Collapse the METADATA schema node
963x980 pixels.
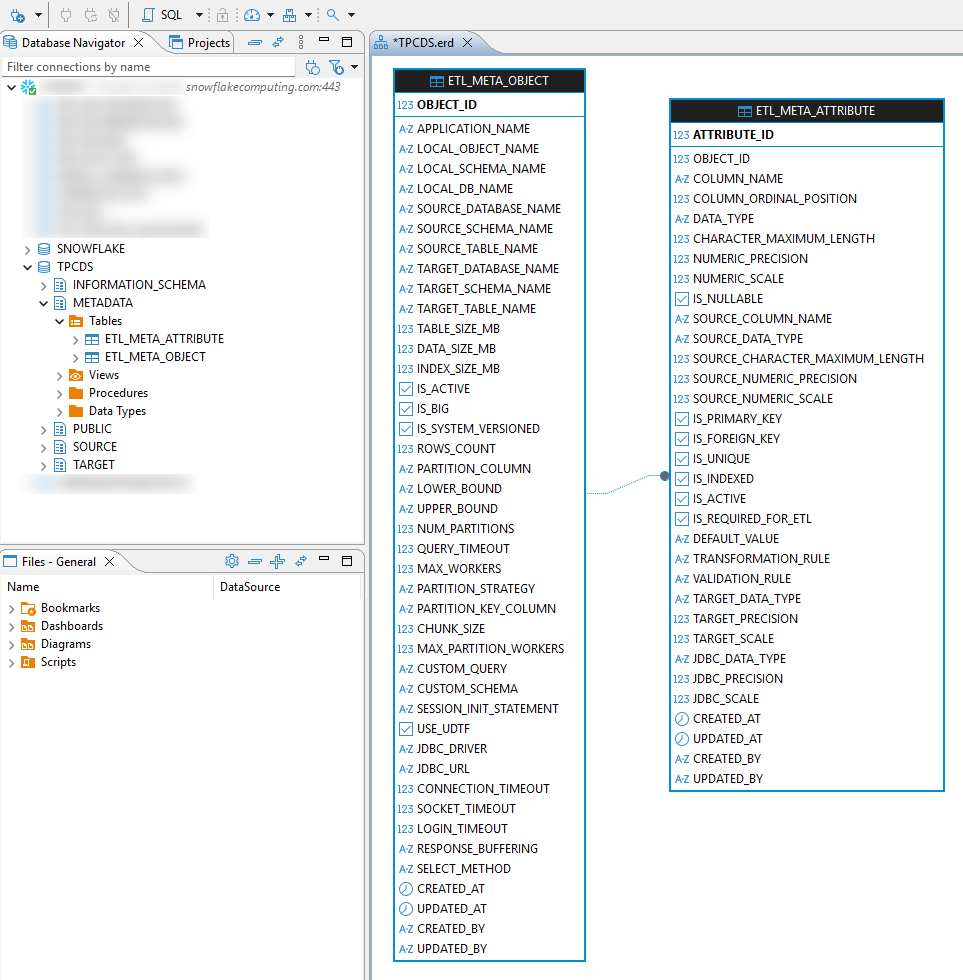(x=44, y=303)
